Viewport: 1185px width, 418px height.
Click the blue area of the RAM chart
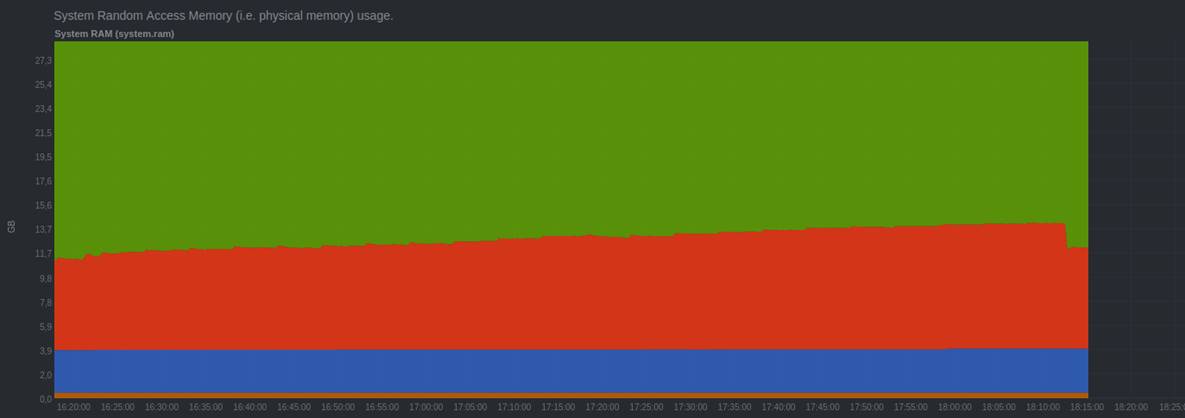pyautogui.click(x=571, y=371)
